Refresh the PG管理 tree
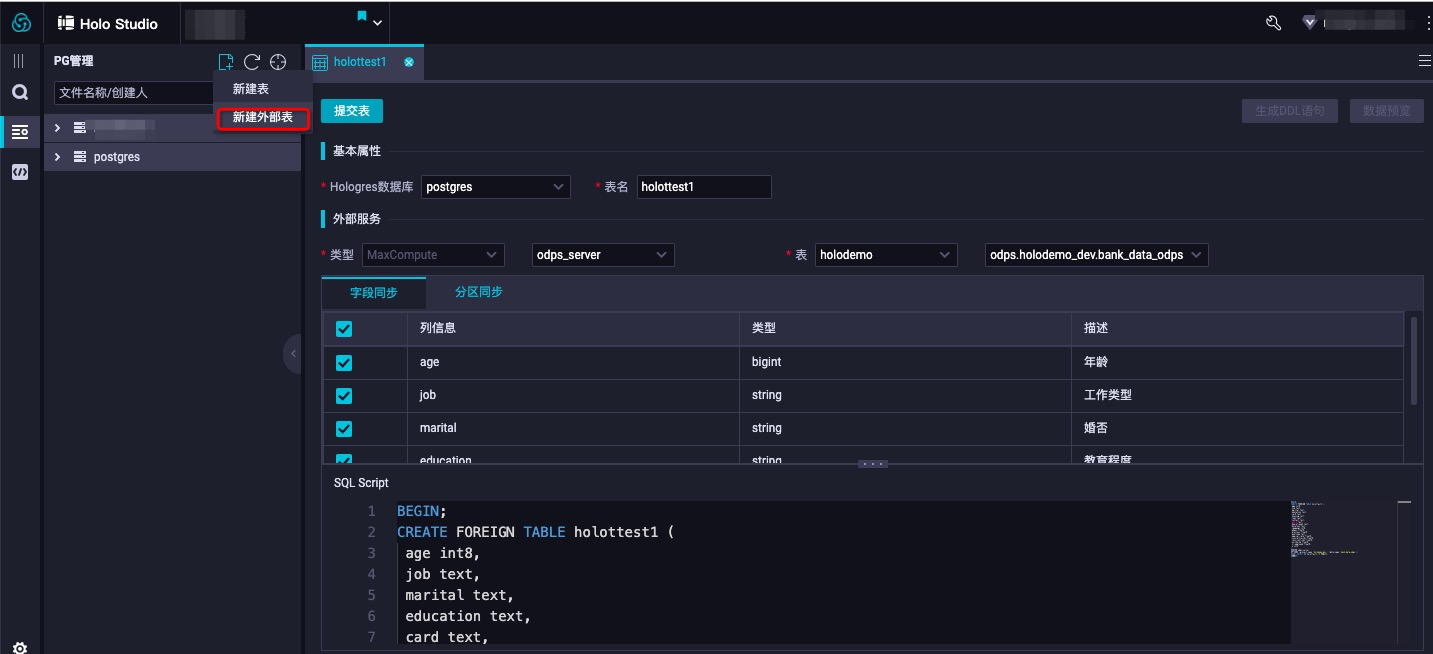Image resolution: width=1433 pixels, height=654 pixels. [x=252, y=62]
